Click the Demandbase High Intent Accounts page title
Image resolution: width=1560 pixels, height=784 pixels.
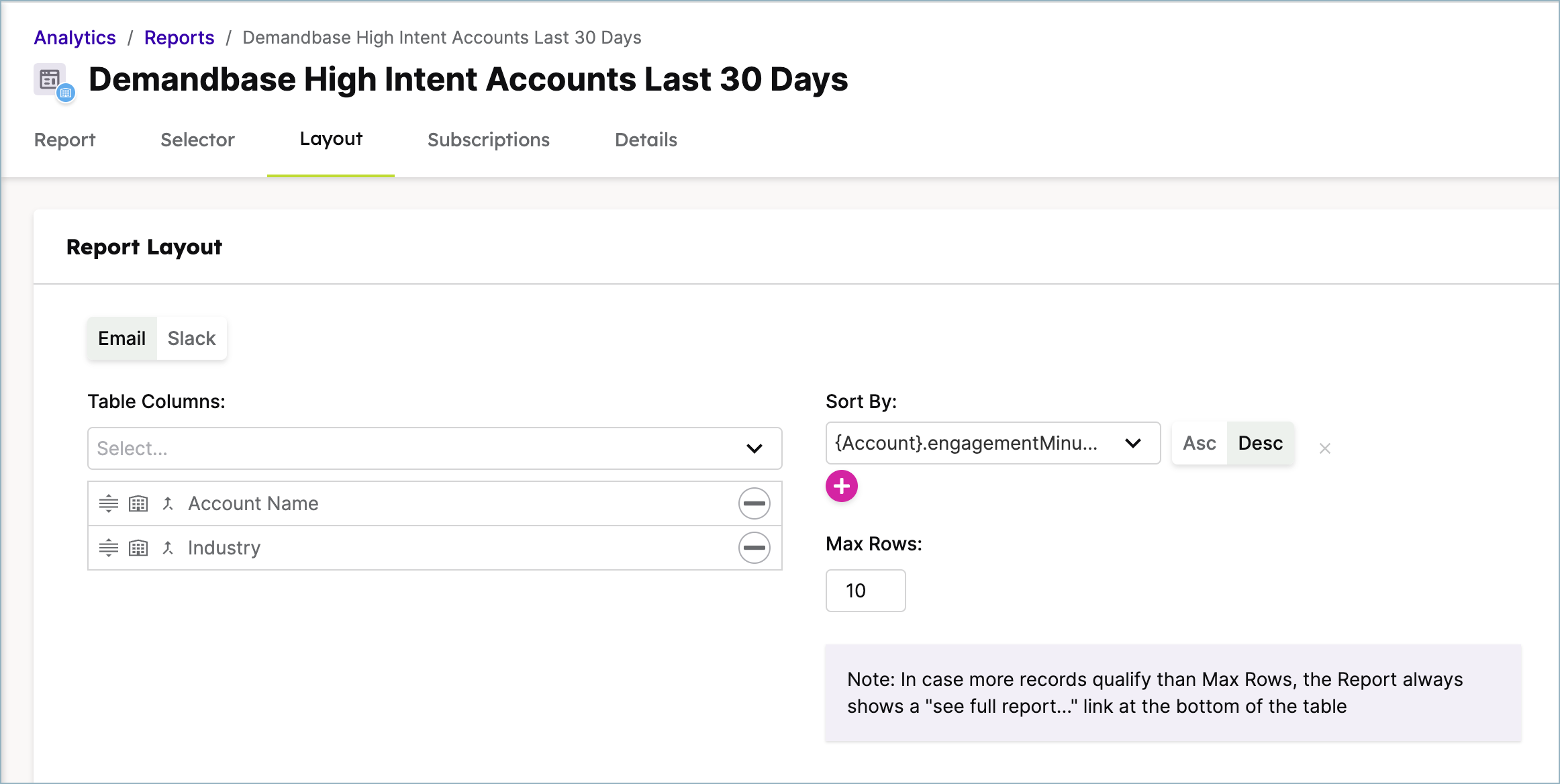click(469, 79)
